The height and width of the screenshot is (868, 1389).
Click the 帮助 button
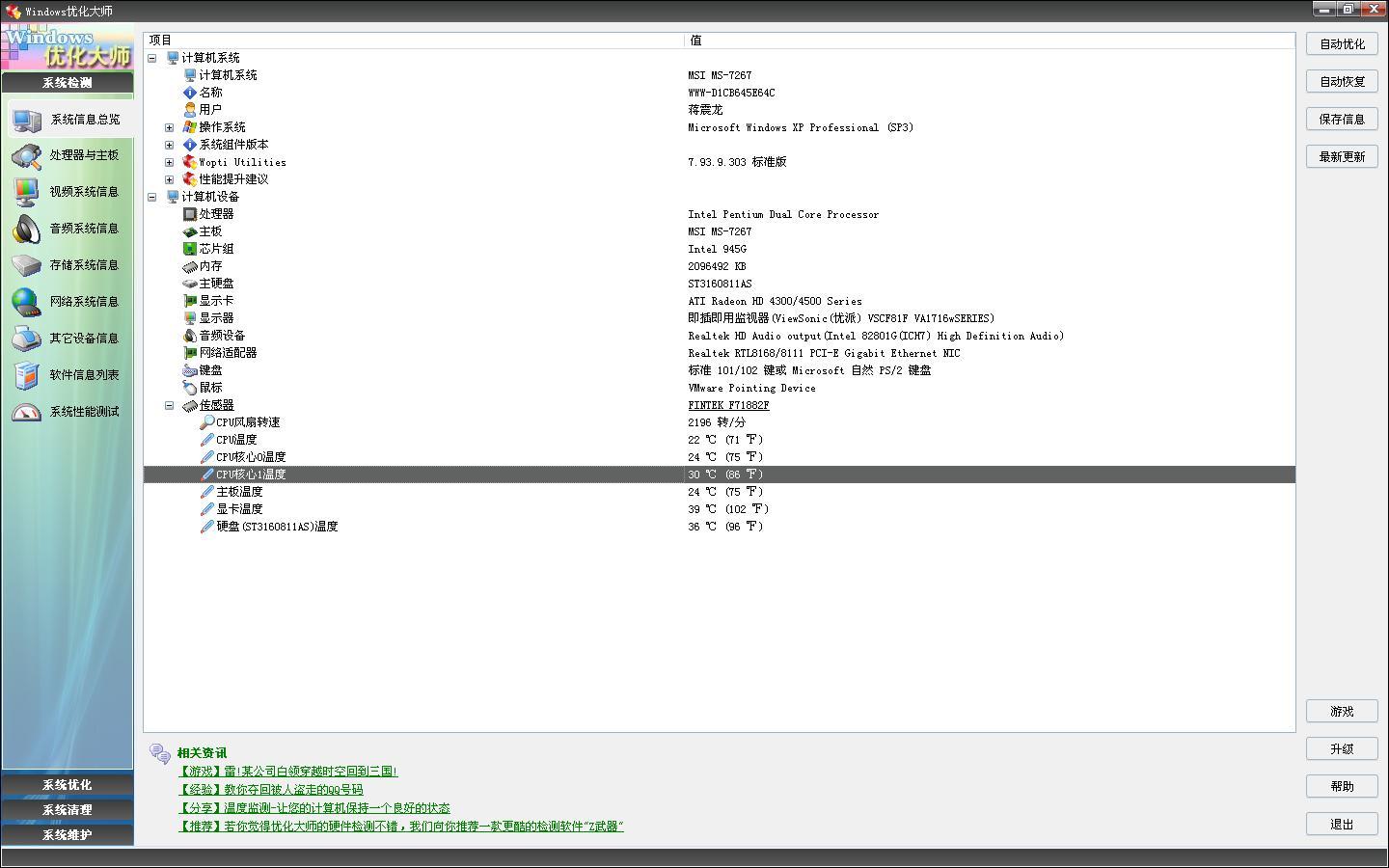pyautogui.click(x=1342, y=787)
